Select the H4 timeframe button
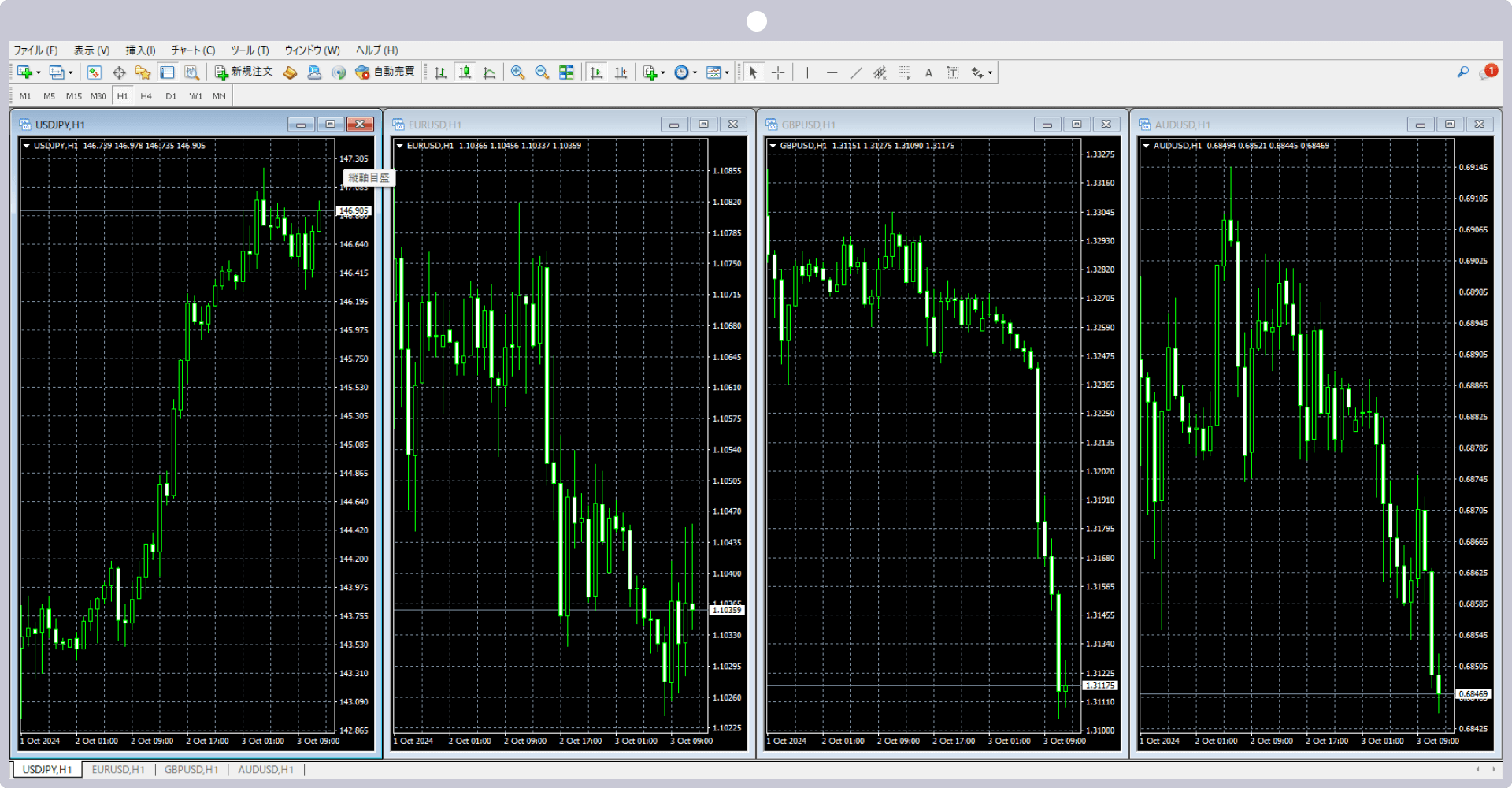 click(146, 96)
